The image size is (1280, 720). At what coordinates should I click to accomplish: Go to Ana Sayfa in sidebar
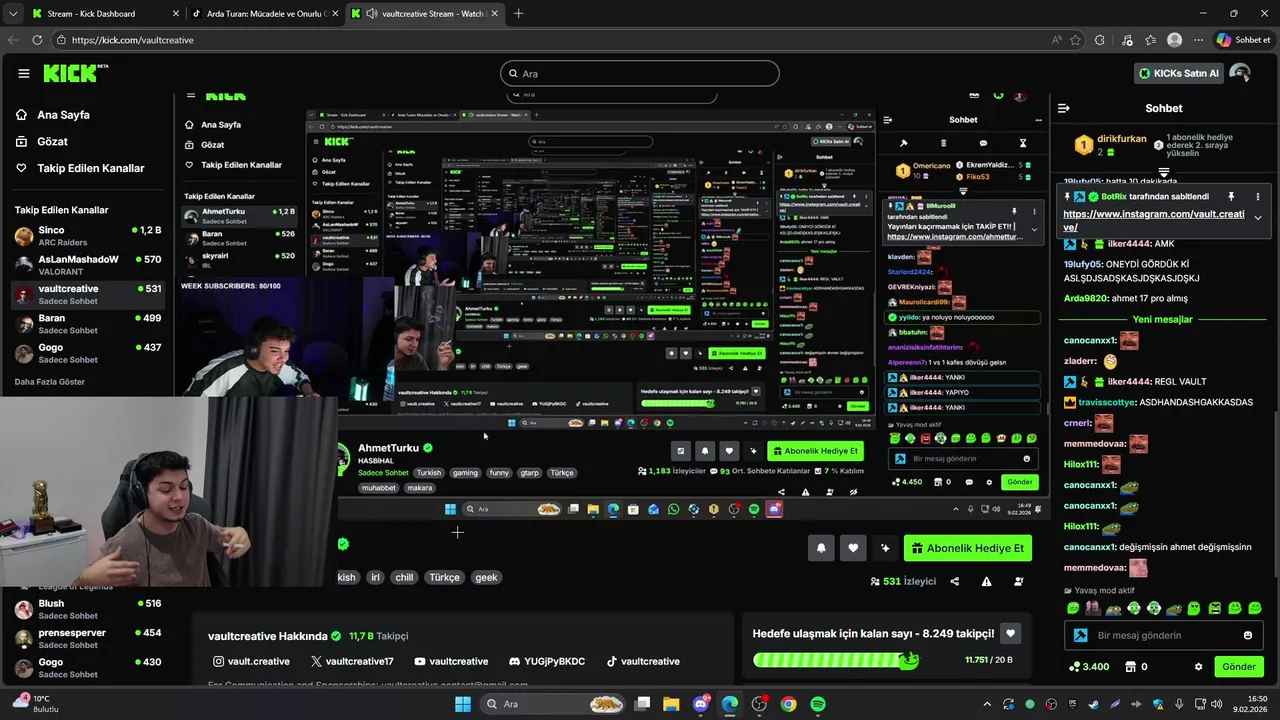63,115
